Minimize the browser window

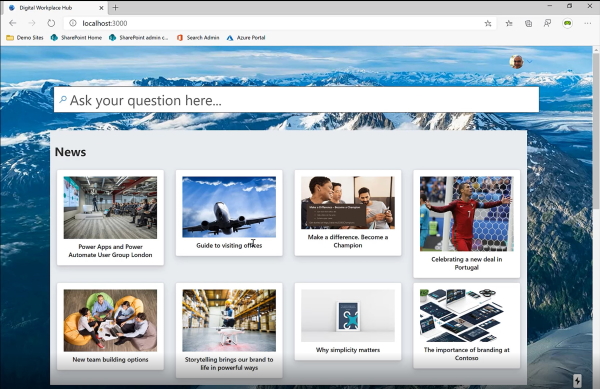click(550, 6)
